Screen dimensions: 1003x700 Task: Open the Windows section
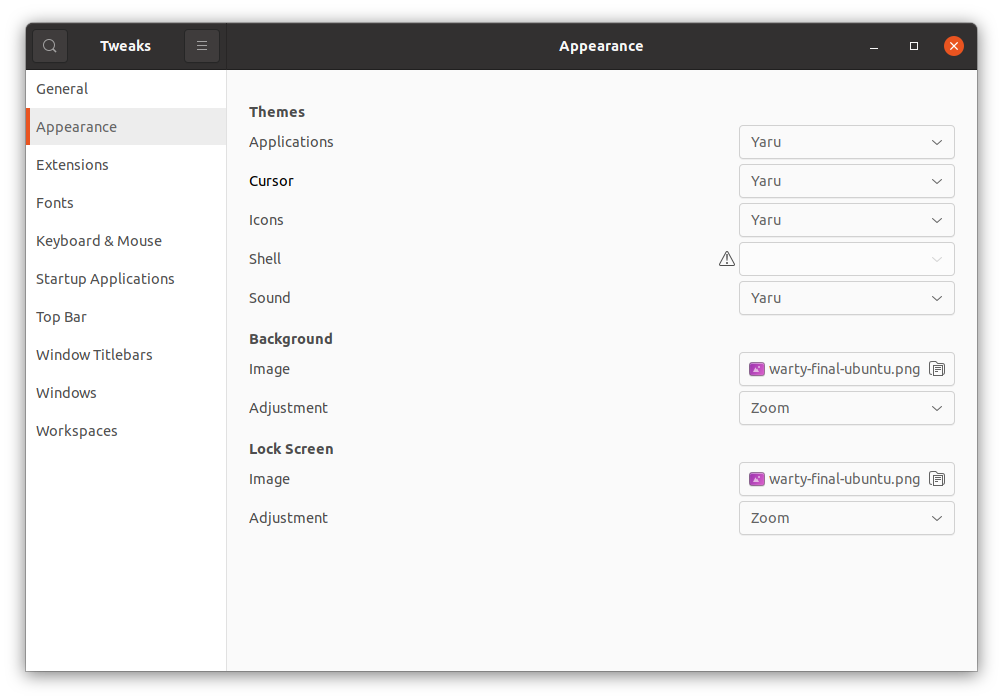(126, 393)
